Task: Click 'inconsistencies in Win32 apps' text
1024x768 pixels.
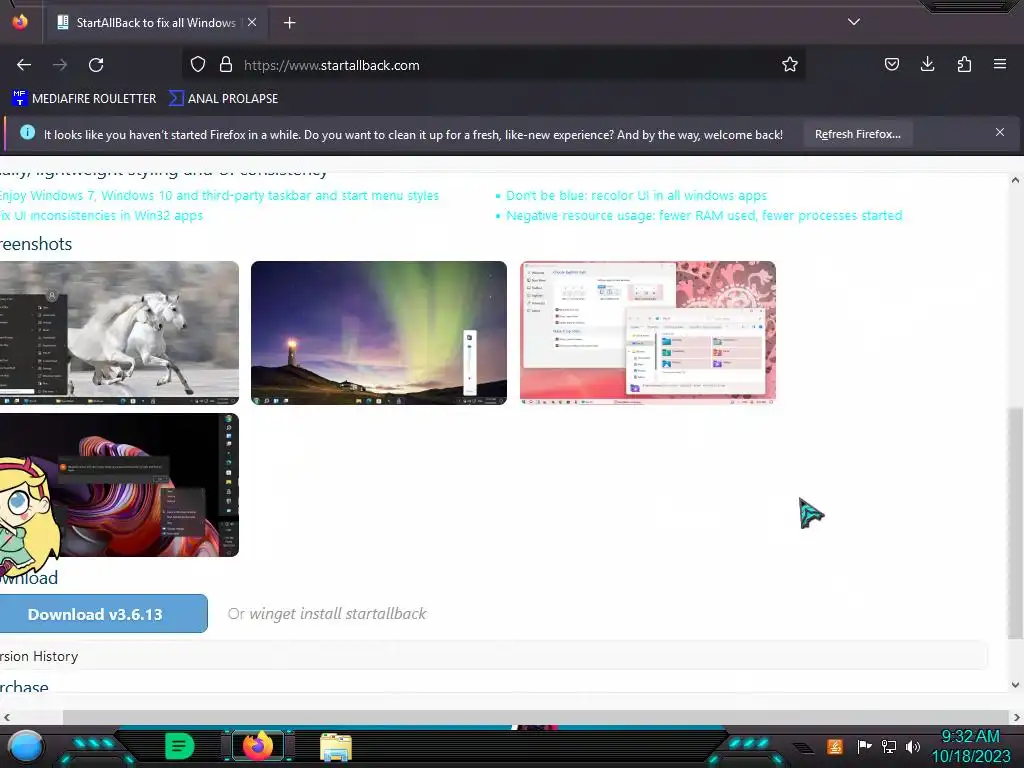Action: (101, 216)
